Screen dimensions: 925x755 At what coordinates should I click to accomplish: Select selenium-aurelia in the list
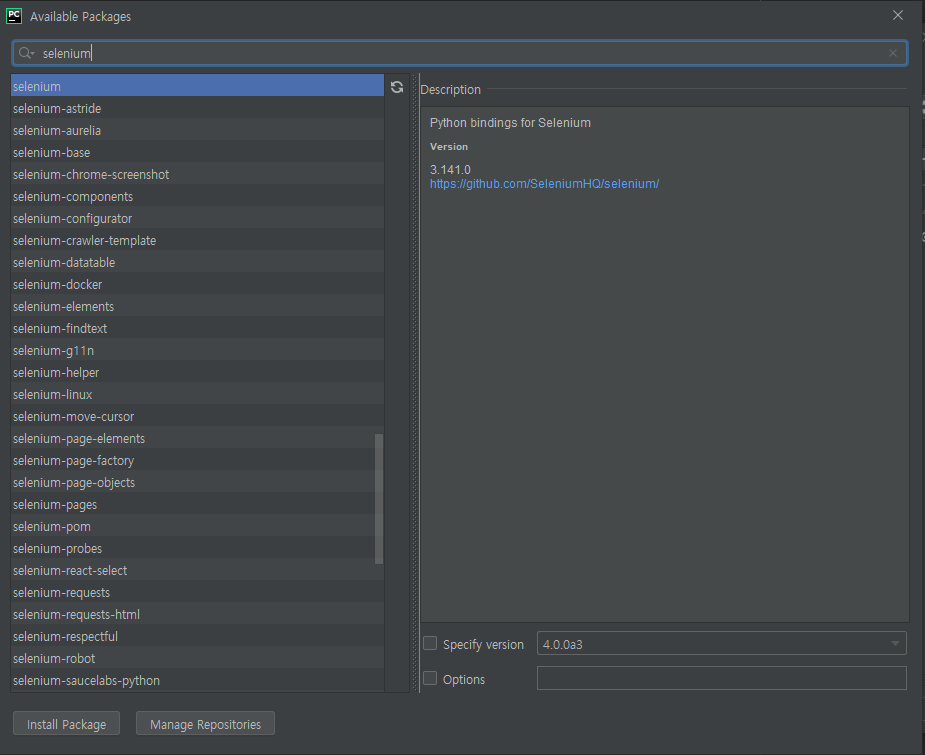click(197, 130)
